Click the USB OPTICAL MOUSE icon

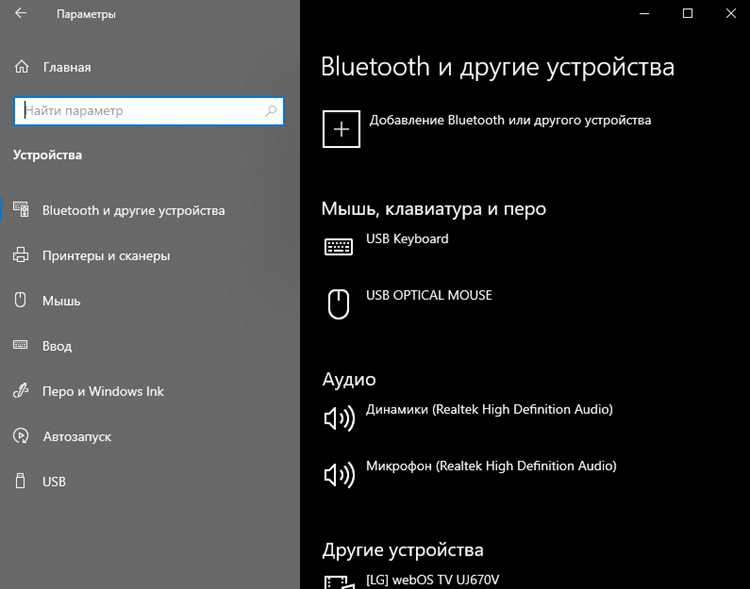coord(338,303)
